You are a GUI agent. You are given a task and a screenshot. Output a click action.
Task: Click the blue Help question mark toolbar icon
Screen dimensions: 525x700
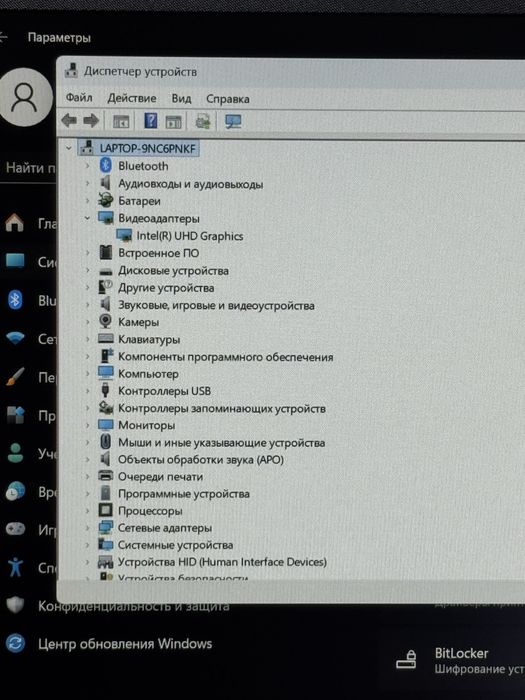(x=151, y=121)
